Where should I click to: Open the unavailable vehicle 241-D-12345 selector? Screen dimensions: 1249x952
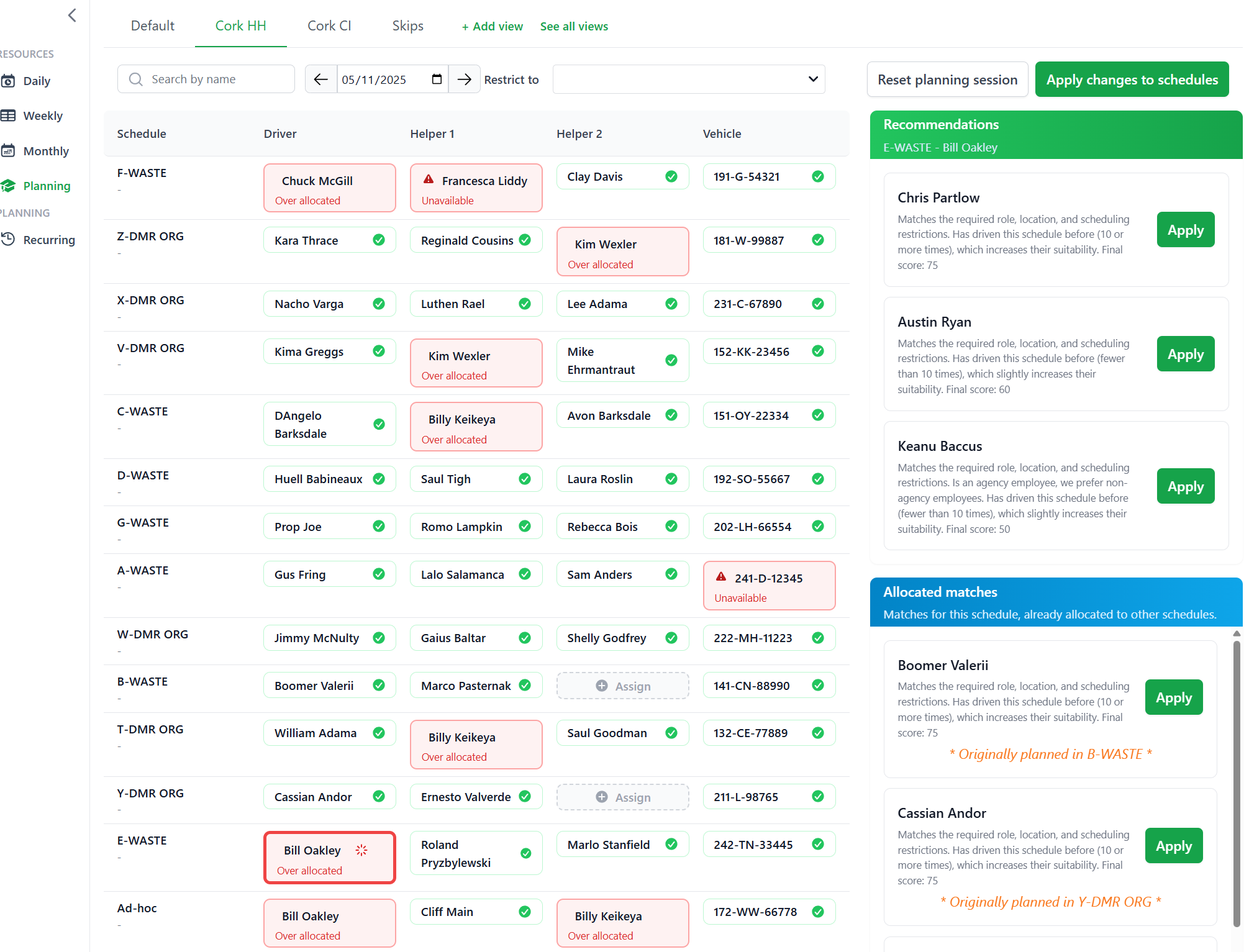coord(768,586)
